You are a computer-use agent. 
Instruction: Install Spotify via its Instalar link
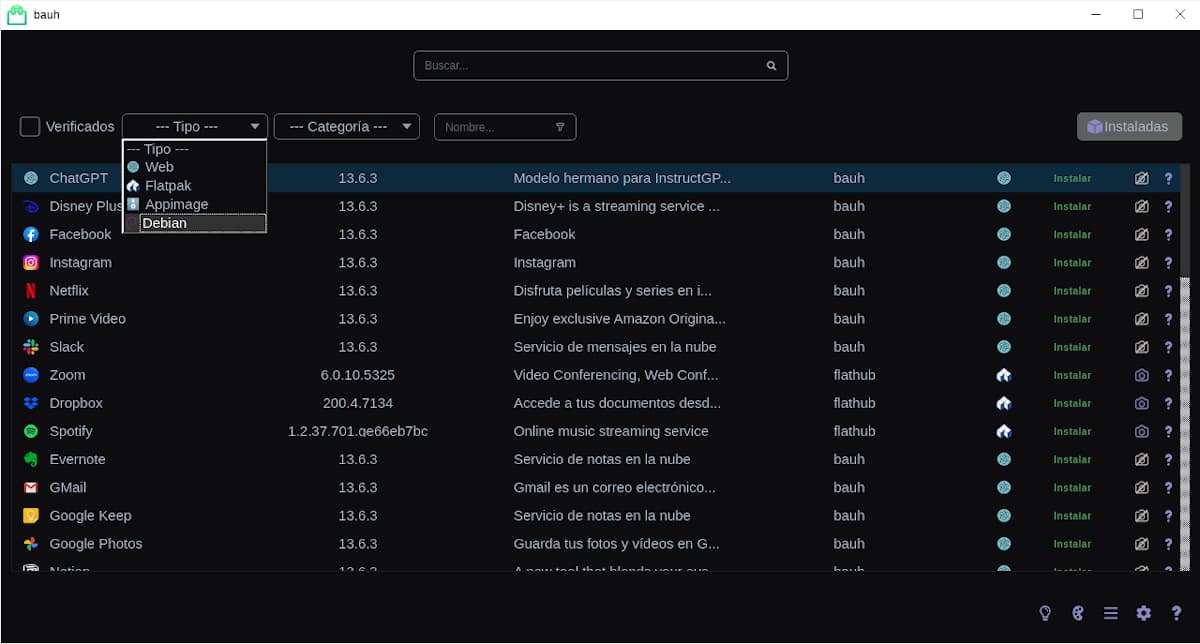click(1072, 431)
